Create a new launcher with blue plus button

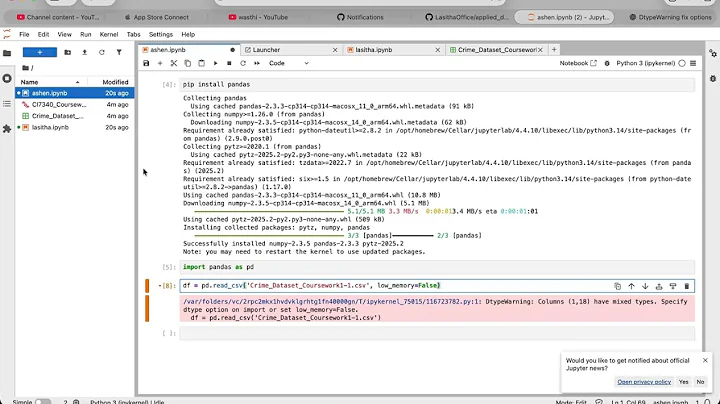pyautogui.click(x=40, y=52)
